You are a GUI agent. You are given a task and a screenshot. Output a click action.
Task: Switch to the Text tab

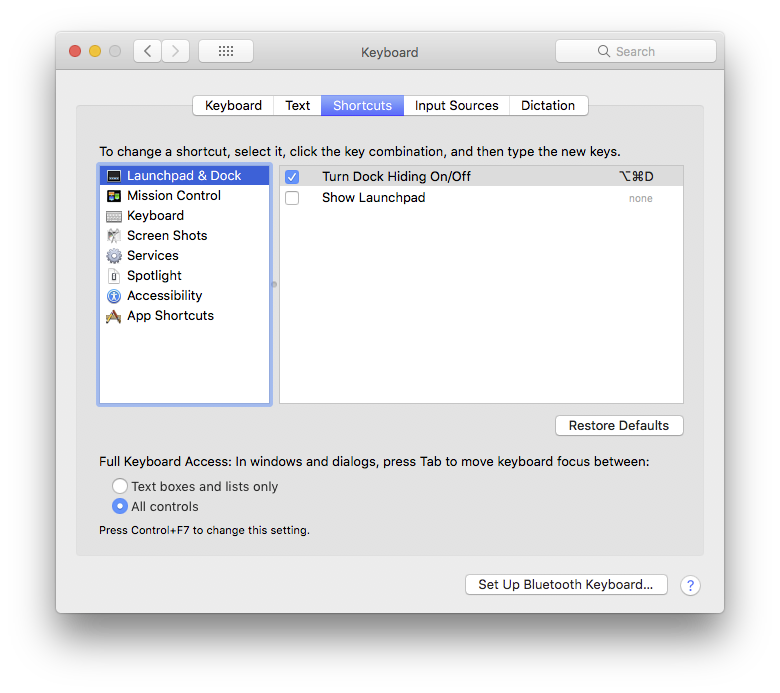tap(297, 105)
